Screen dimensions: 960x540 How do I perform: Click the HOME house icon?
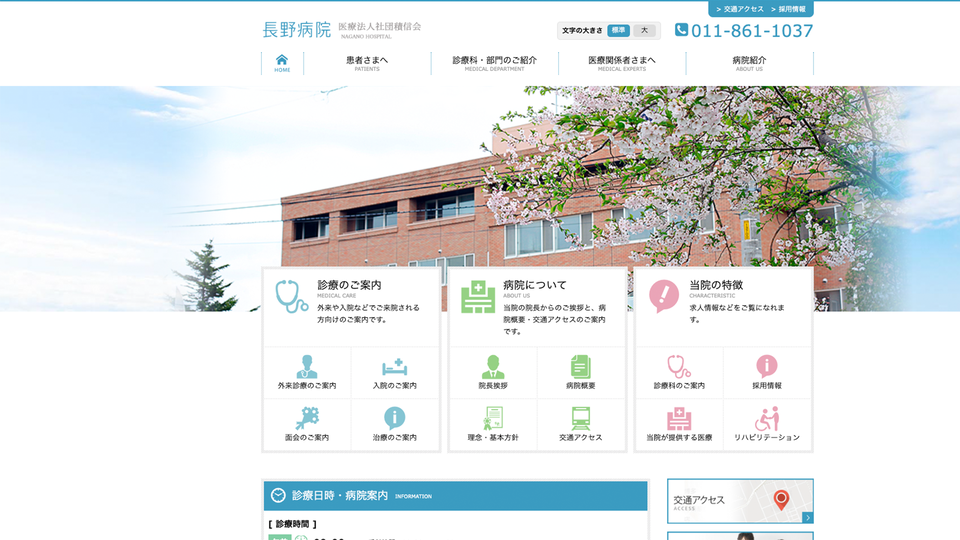[282, 62]
